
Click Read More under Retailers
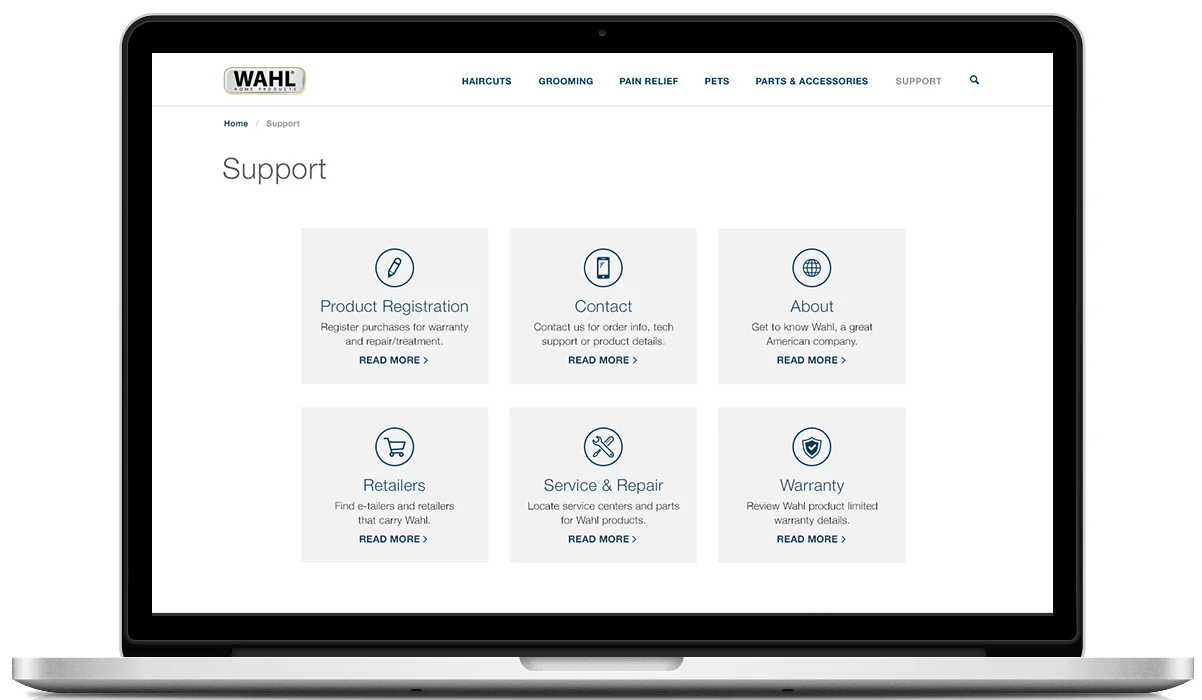[x=394, y=539]
